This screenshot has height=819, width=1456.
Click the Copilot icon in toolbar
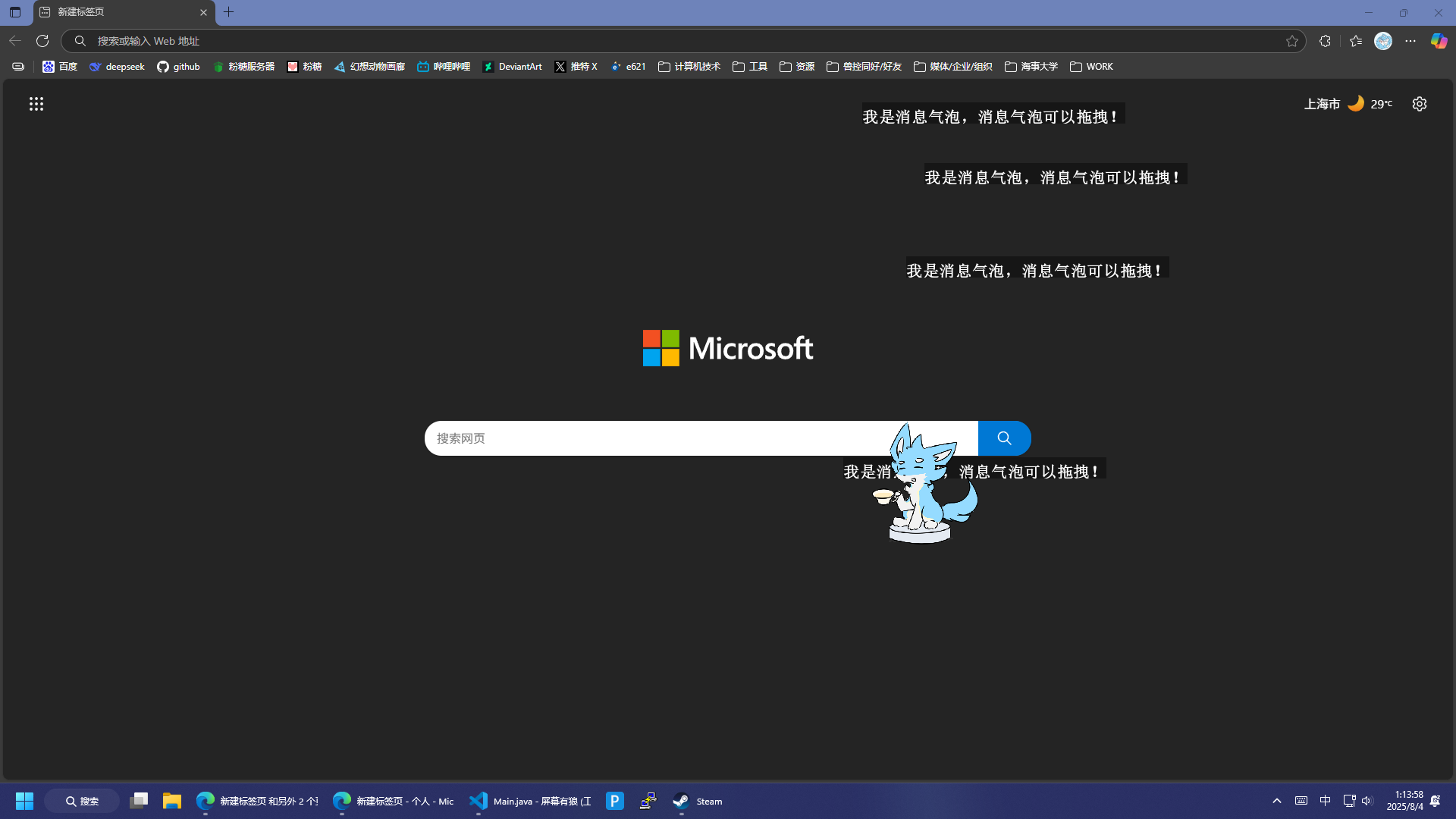point(1439,41)
